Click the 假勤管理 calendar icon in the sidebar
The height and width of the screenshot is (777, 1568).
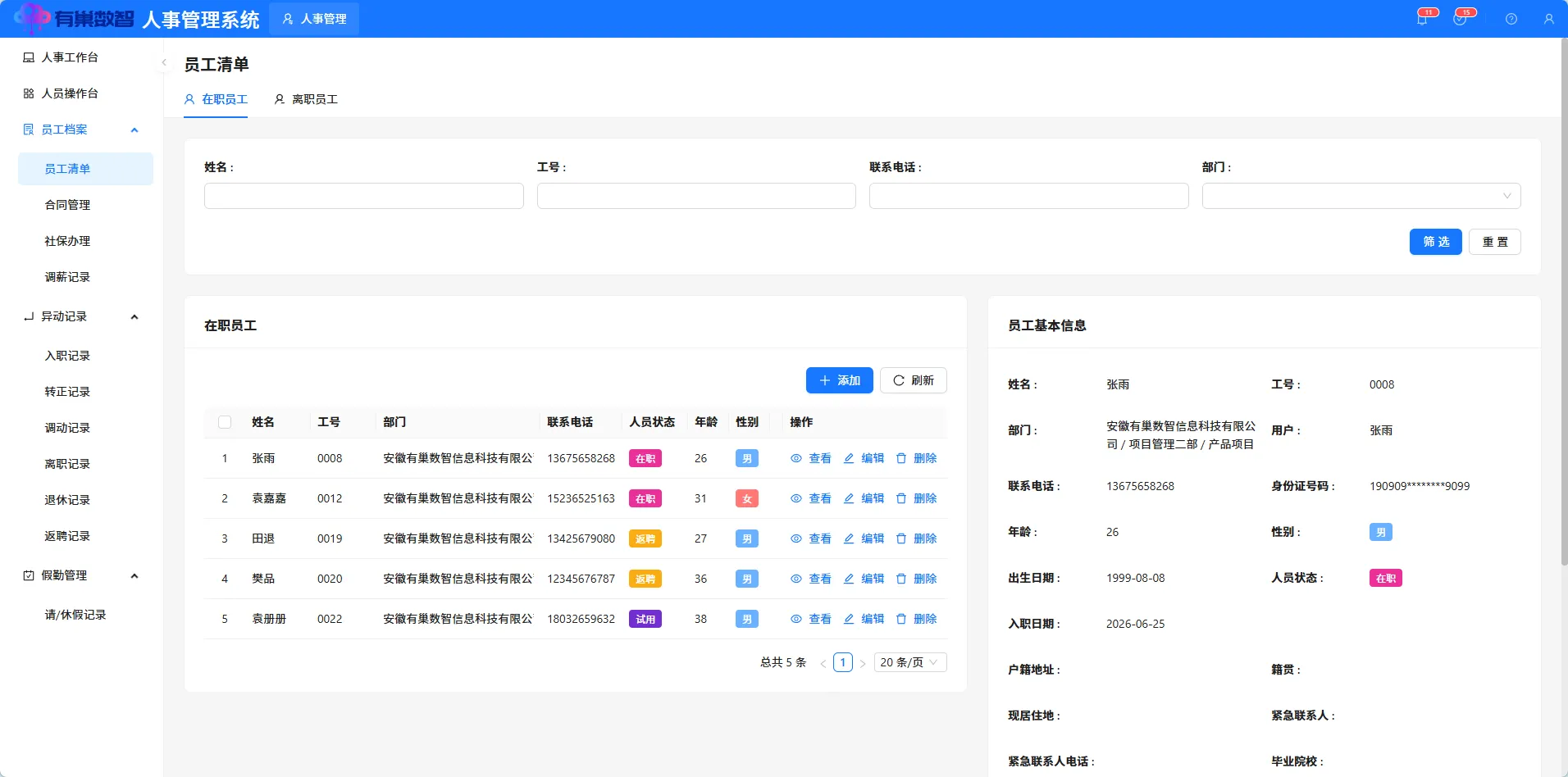coord(29,575)
